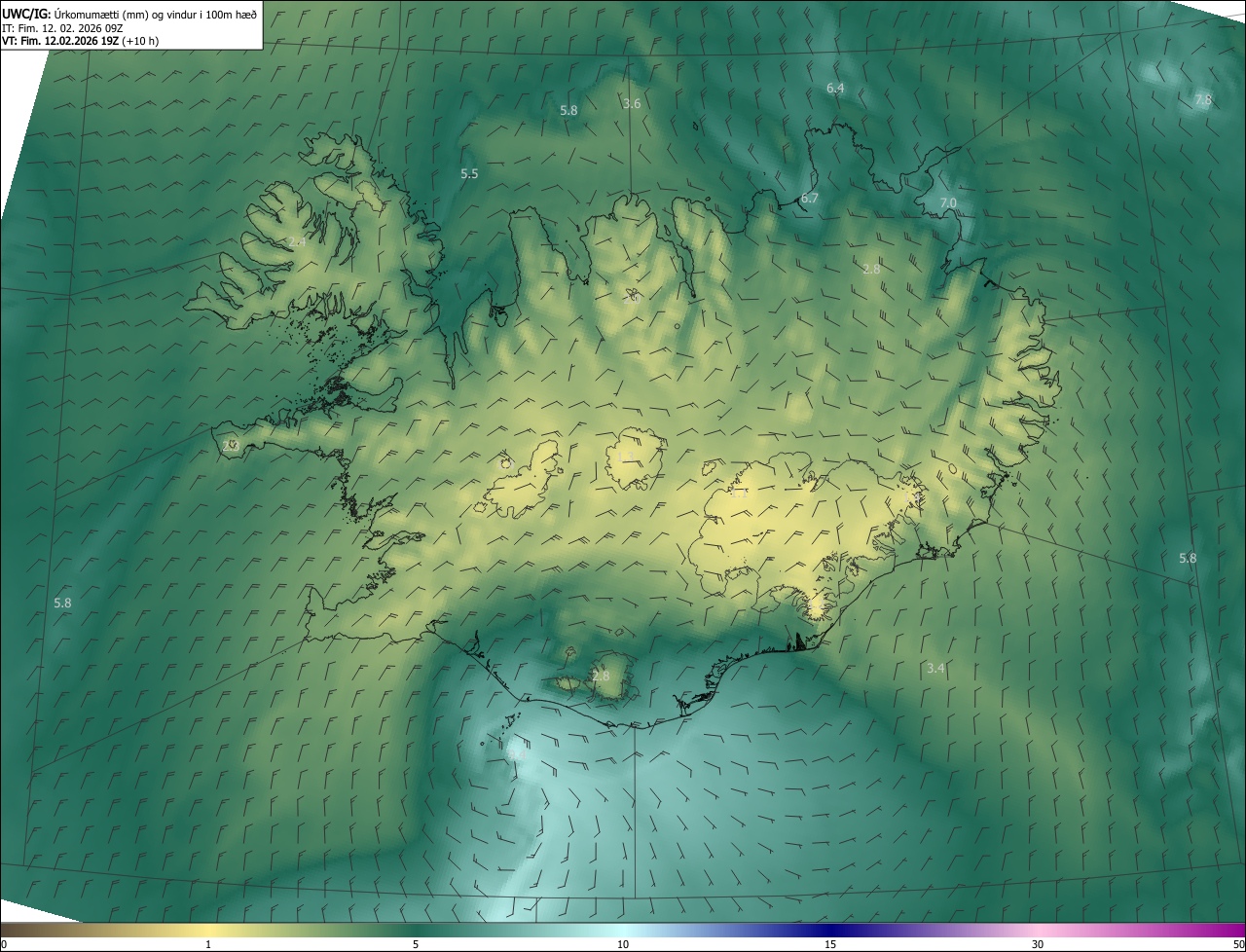Click the 5.5 value label
1246x952 pixels.
[x=469, y=174]
